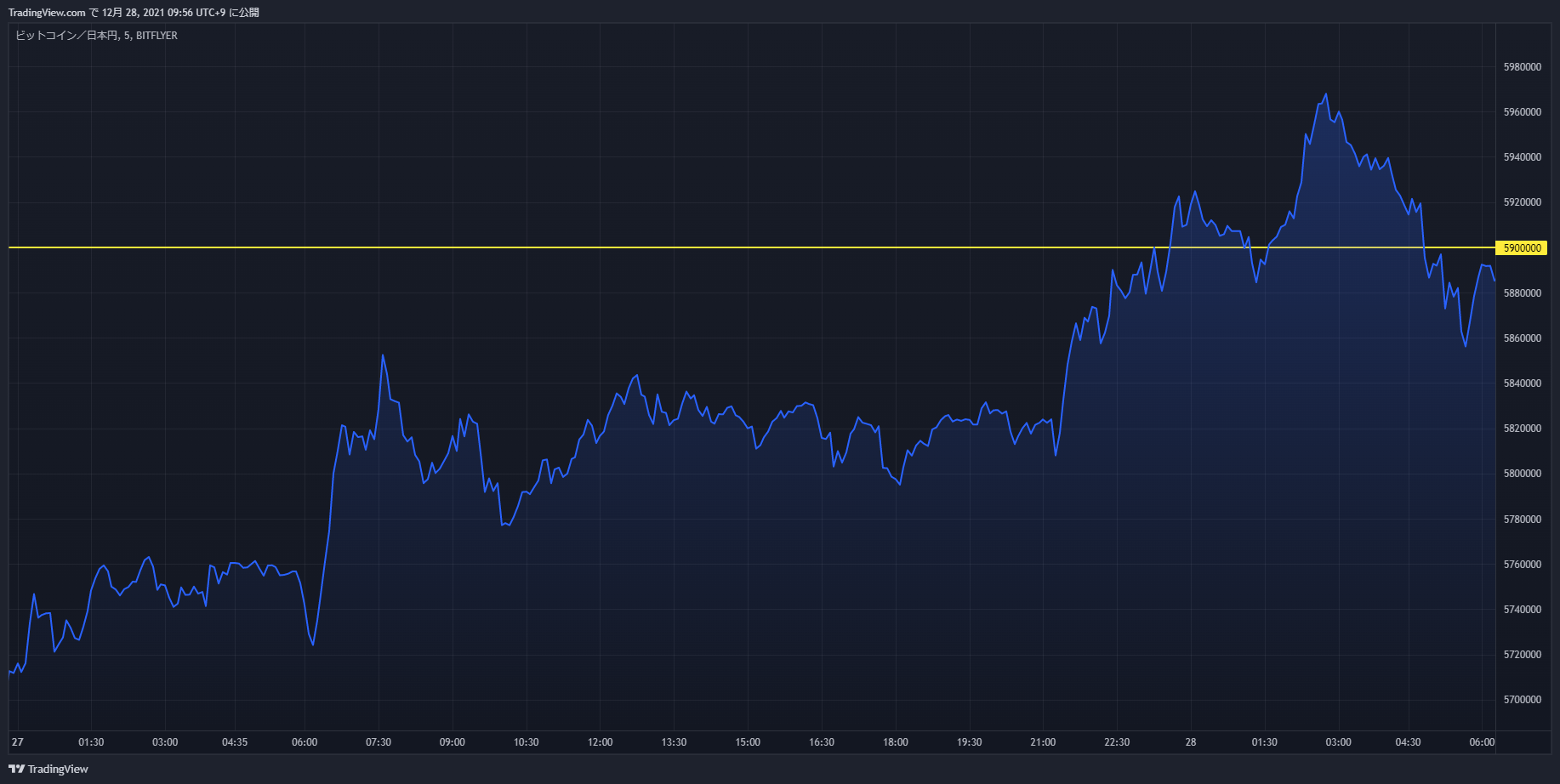Screen dimensions: 1560x784
Task: Click the 06:00 label after date 28
Action: [x=1482, y=742]
